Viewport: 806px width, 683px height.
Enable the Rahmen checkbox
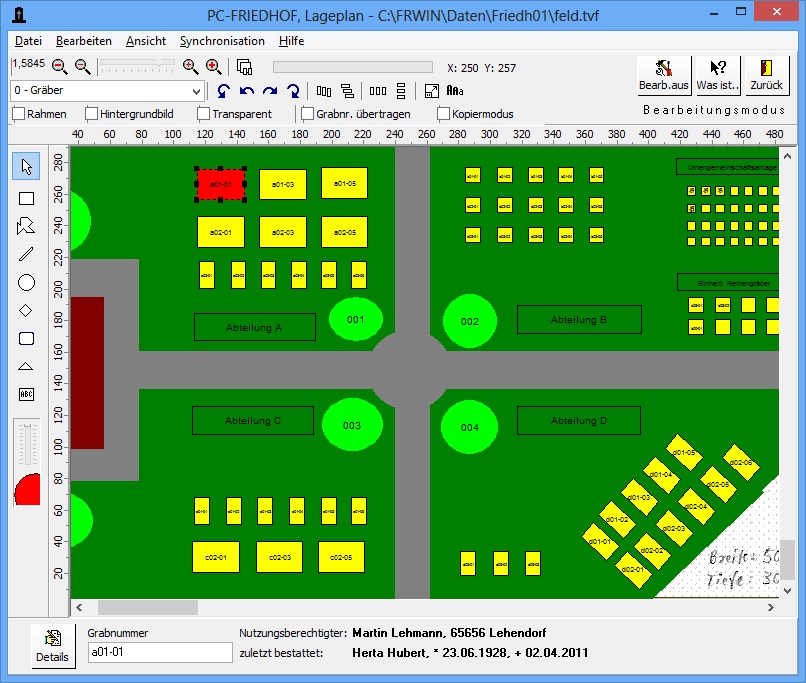tap(19, 114)
